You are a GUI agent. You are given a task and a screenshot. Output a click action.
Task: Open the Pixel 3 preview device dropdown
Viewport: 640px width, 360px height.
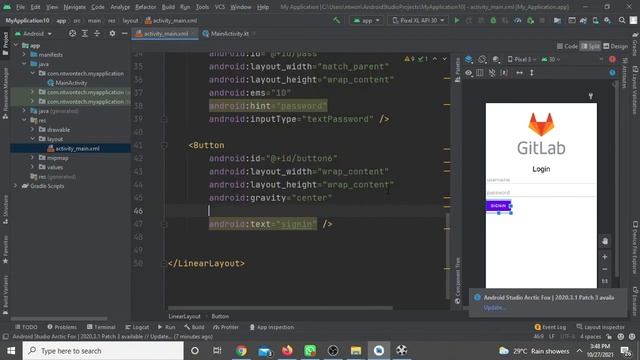[x=522, y=60]
